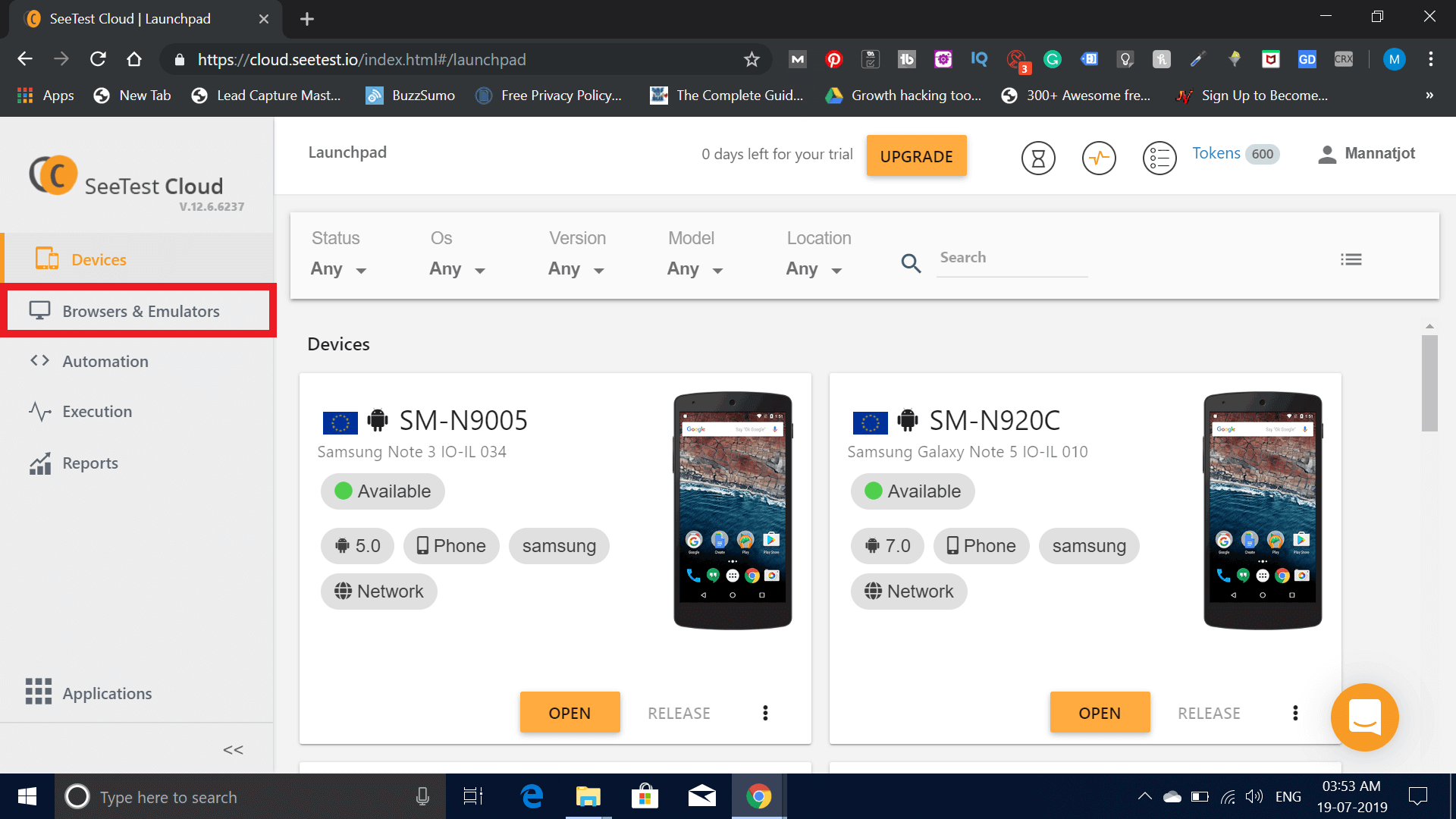
Task: Collapse the sidebar with double-arrow control
Action: coord(233,750)
